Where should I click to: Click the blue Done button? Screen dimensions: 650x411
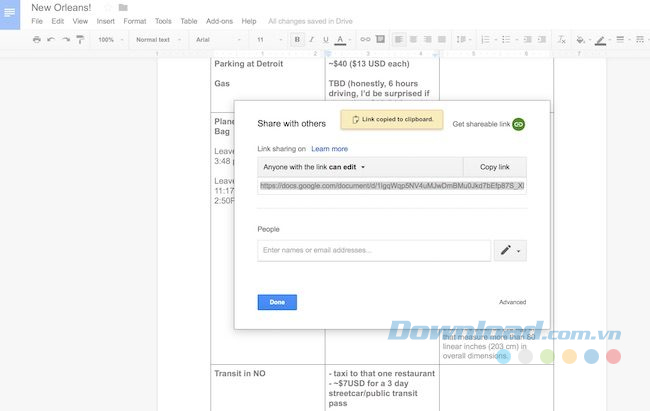[x=277, y=302]
